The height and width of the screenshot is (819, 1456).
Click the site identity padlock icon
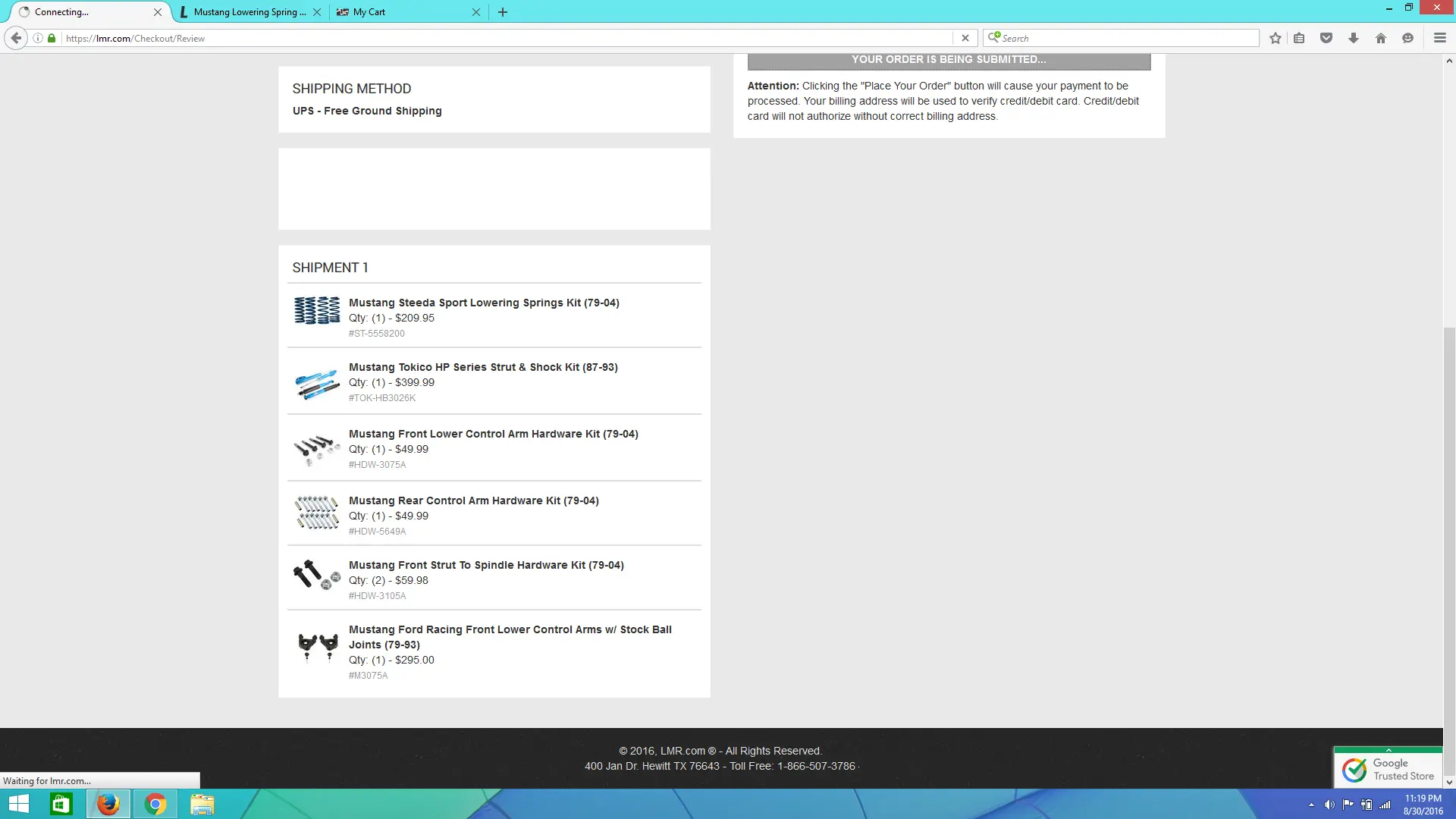pyautogui.click(x=52, y=38)
